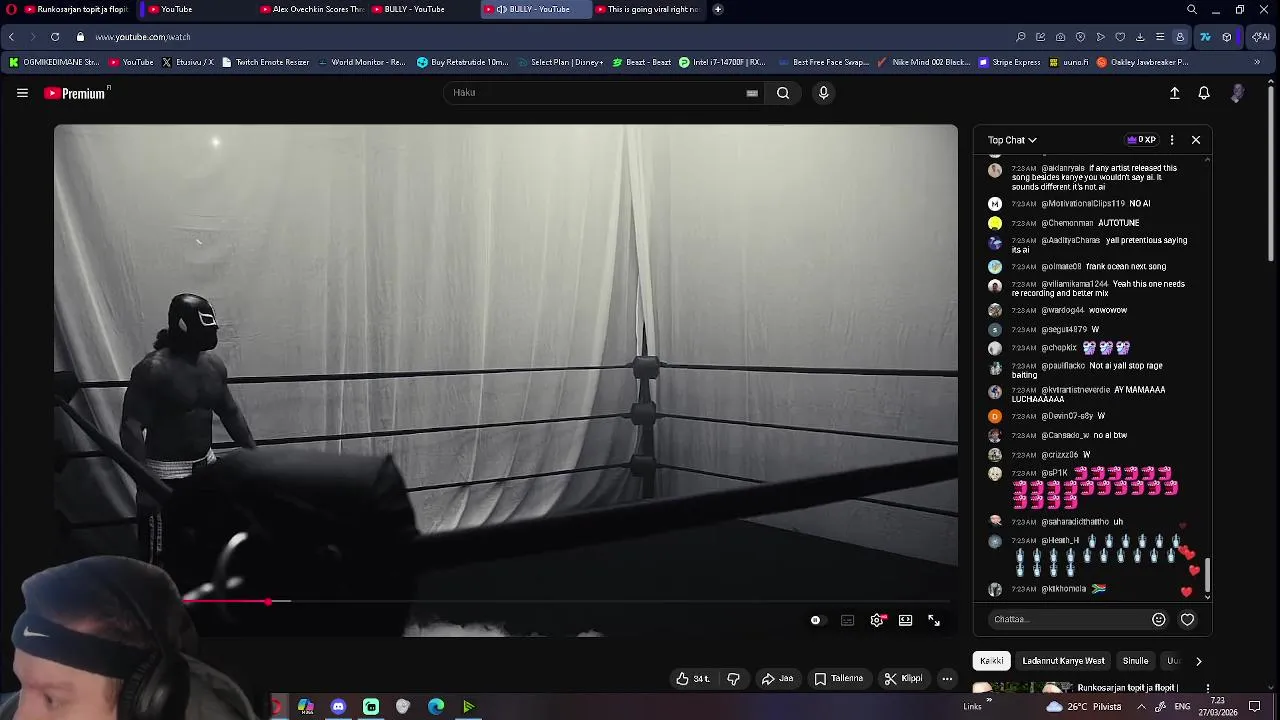This screenshot has height=720, width=1280.
Task: Open Twitch Emote Resizer bookmark
Action: point(265,62)
